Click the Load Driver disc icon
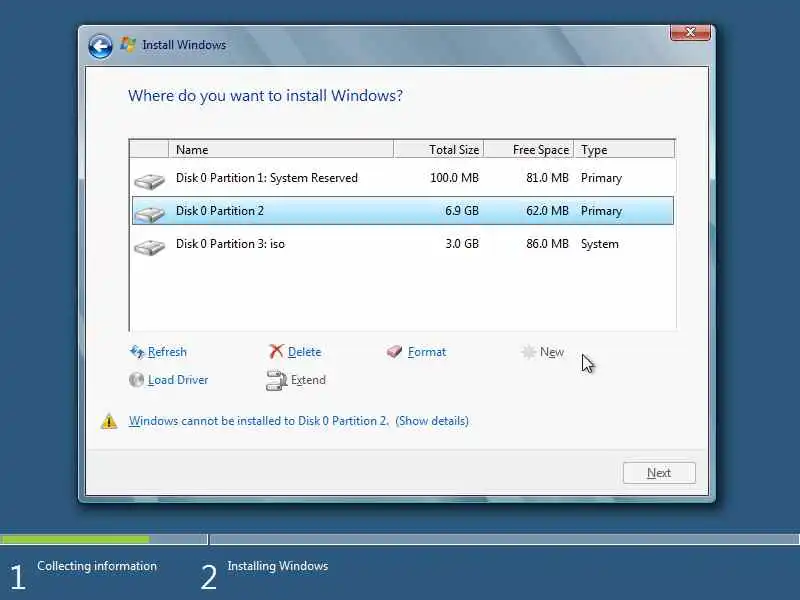The width and height of the screenshot is (800, 600). 136,380
